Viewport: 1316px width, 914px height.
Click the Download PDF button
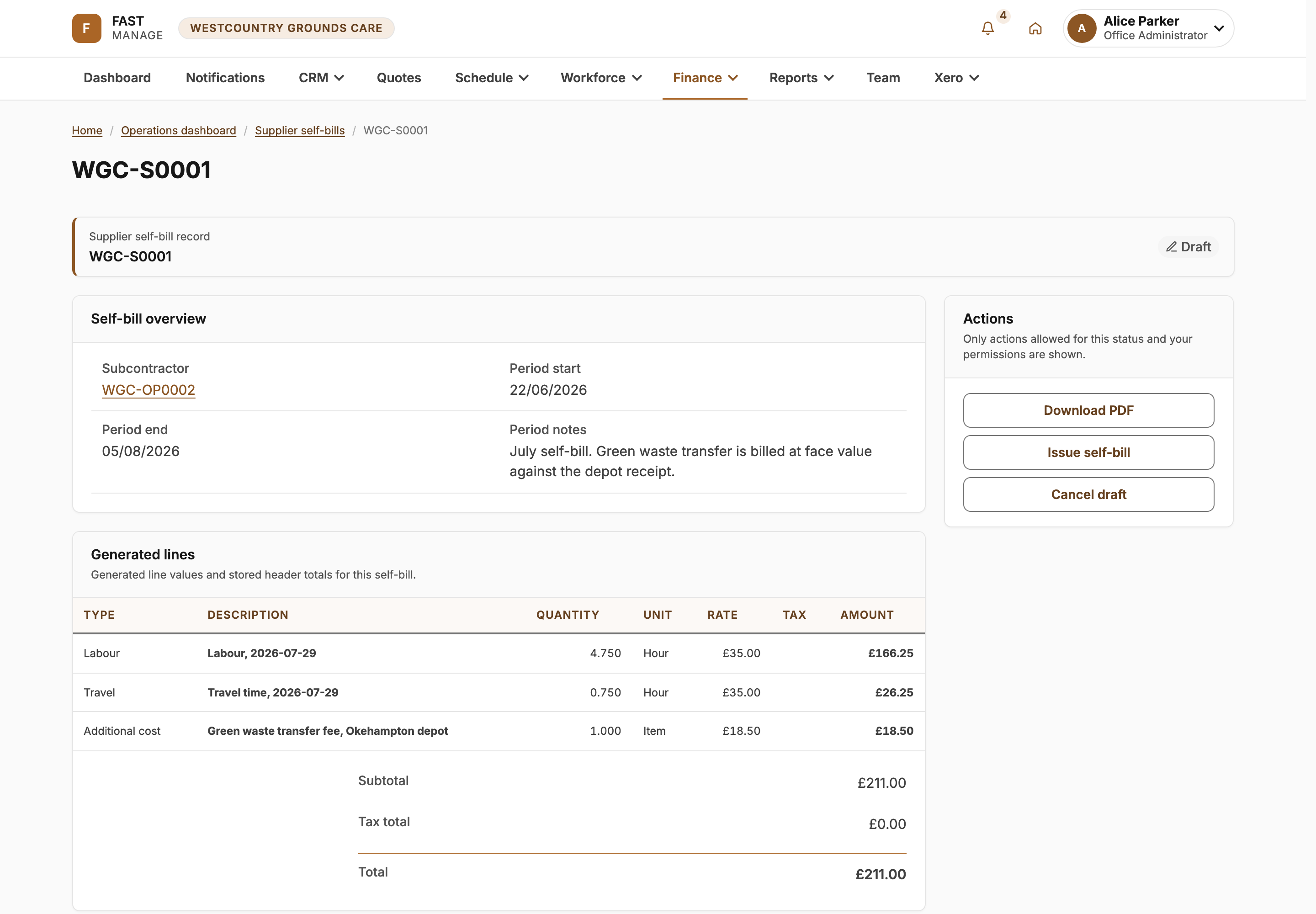point(1088,410)
